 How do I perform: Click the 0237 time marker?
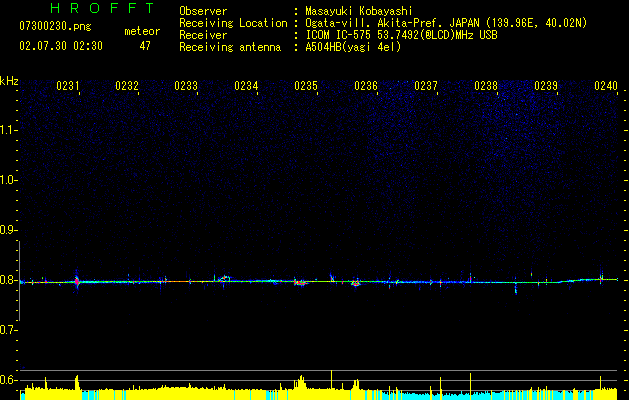coord(426,86)
